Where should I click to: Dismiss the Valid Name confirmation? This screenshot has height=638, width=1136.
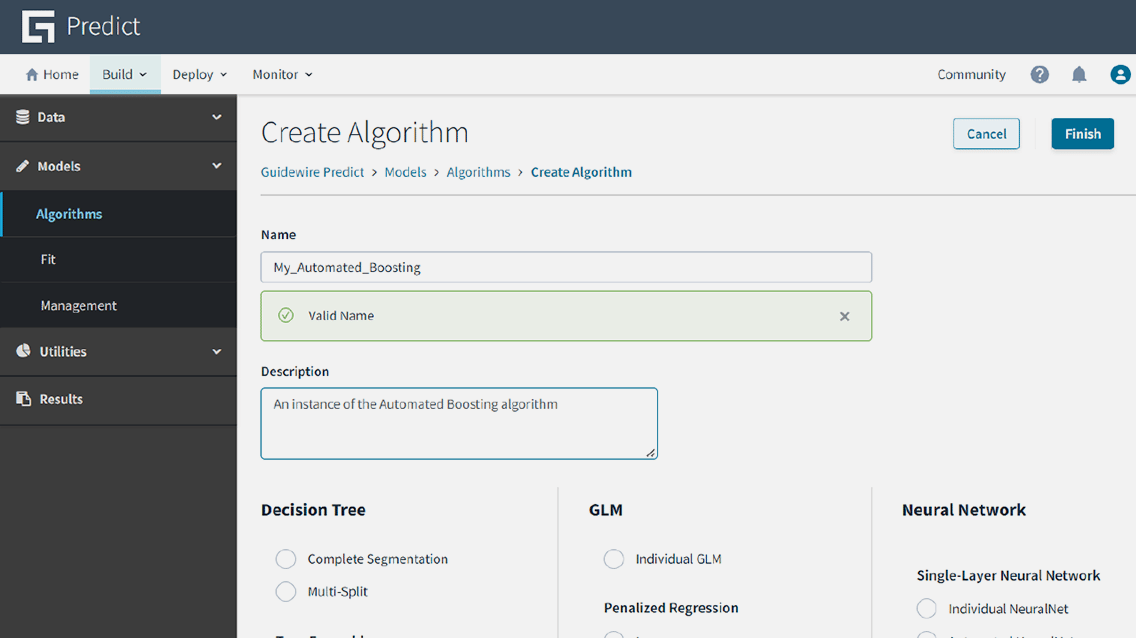(845, 315)
